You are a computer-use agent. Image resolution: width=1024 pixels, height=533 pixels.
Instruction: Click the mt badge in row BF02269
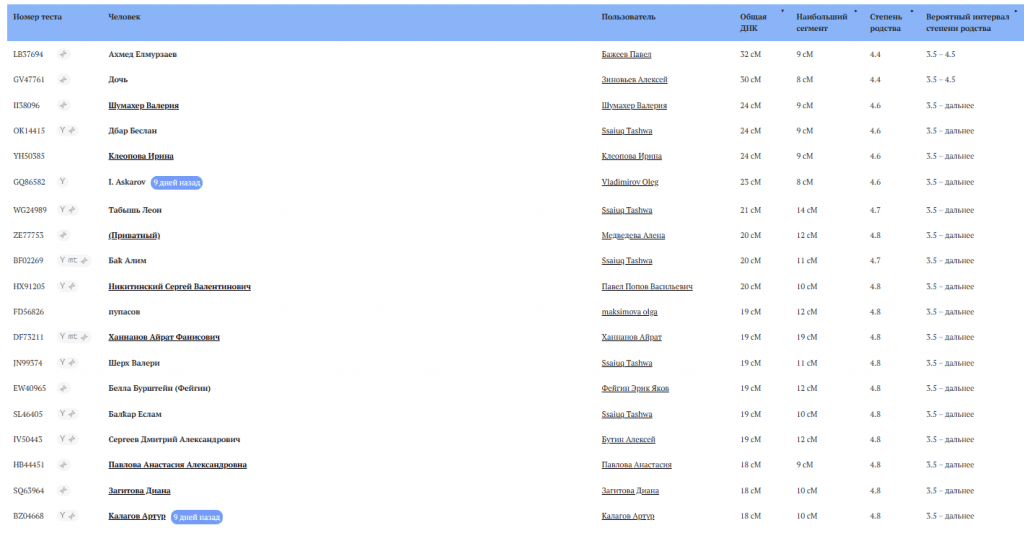tap(73, 260)
